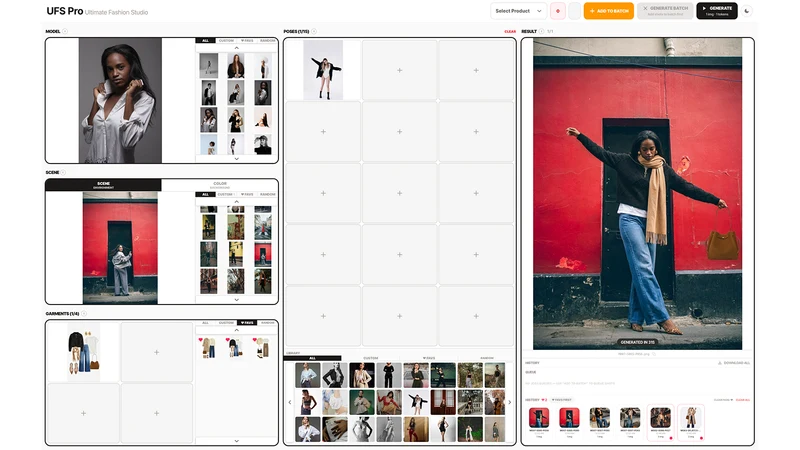Select the ALL tab in the pose library
The image size is (800, 450).
pos(312,358)
